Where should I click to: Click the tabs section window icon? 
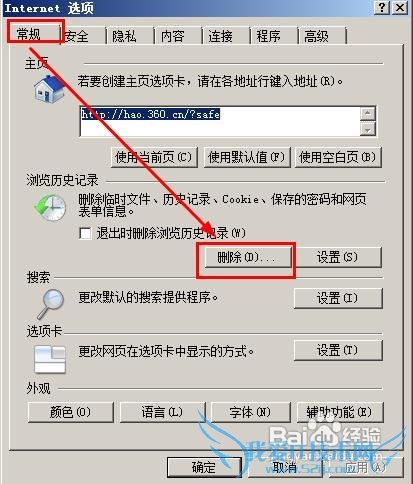coord(50,359)
